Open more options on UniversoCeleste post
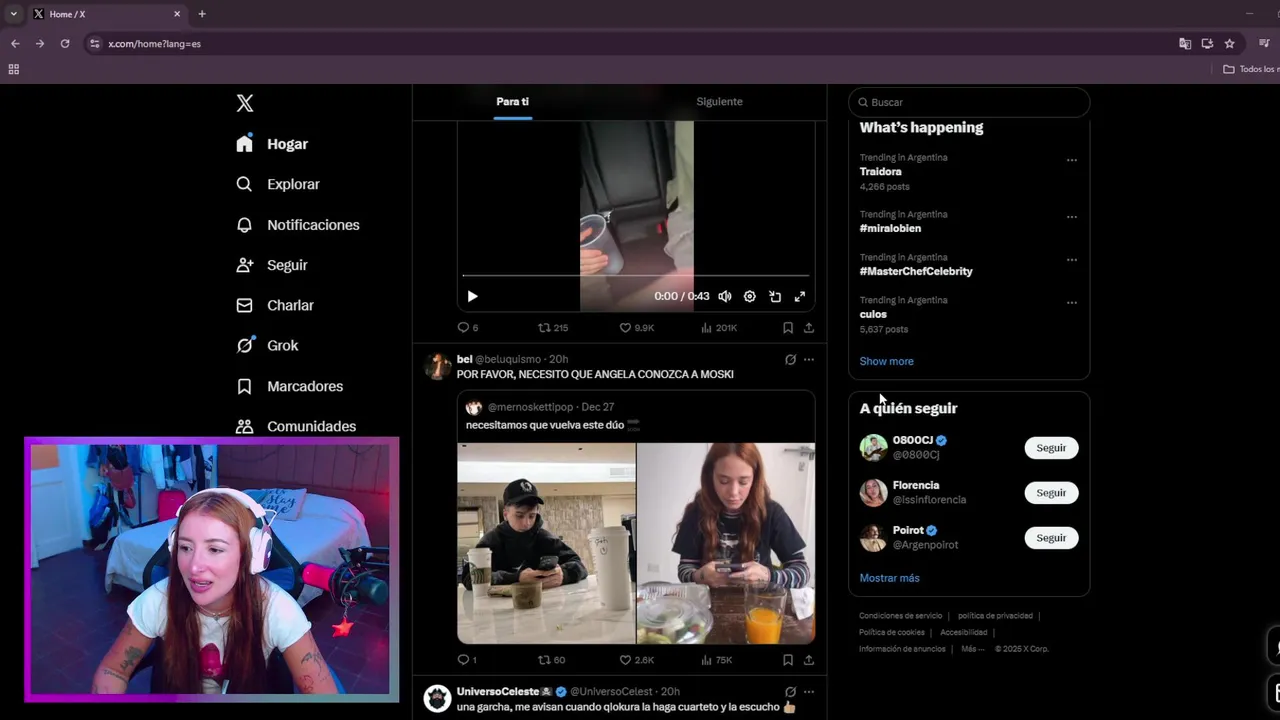Screen dimensions: 1280x720 coord(809,691)
